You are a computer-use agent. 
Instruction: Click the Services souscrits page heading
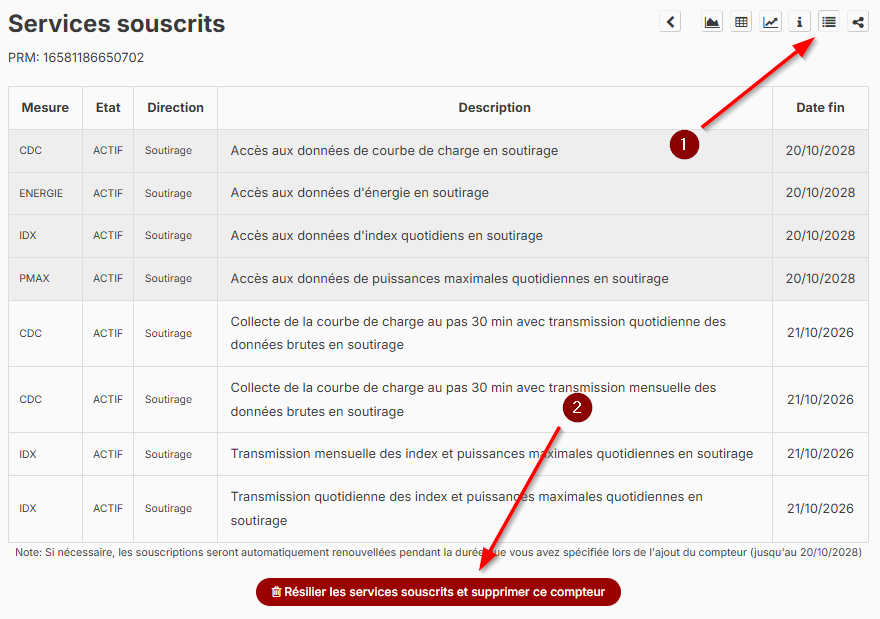[117, 24]
